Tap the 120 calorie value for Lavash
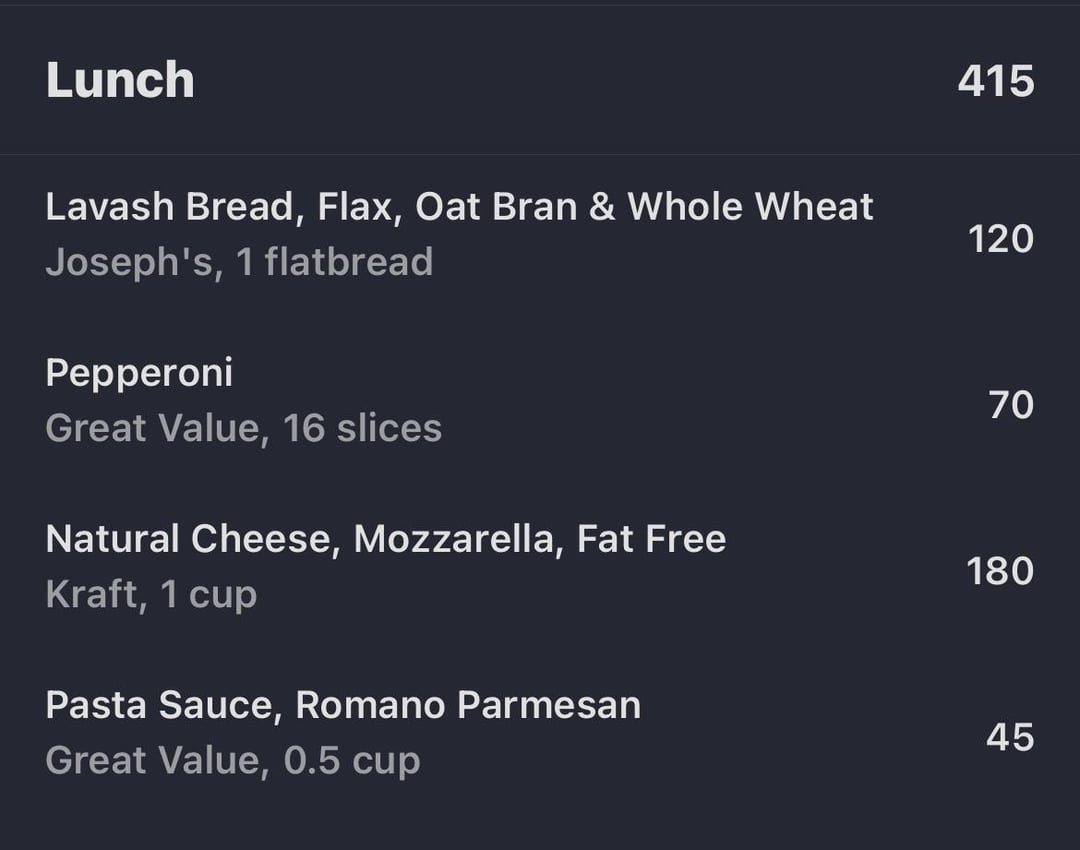 click(x=1001, y=239)
